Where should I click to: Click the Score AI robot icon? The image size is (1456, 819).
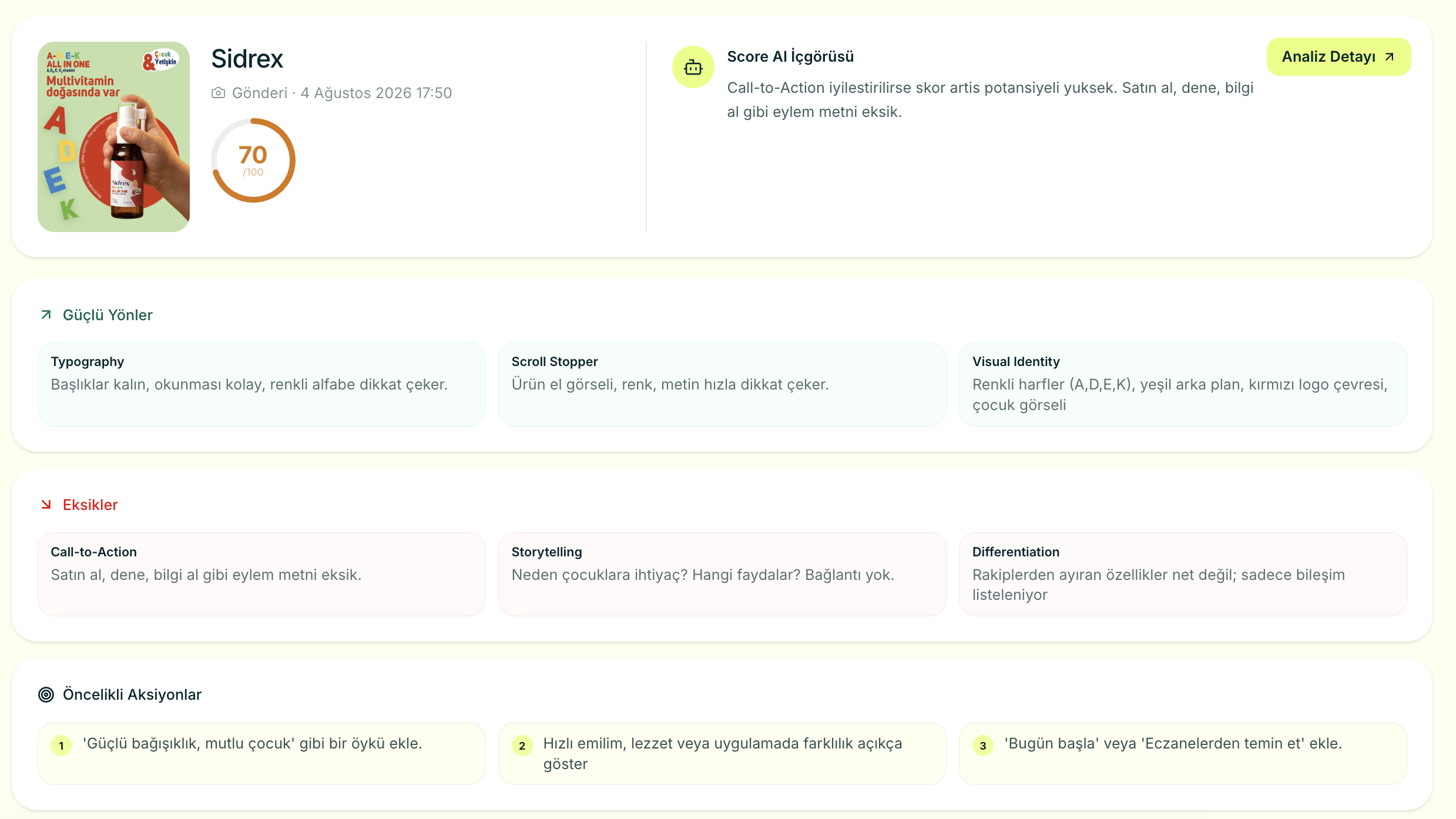tap(693, 67)
